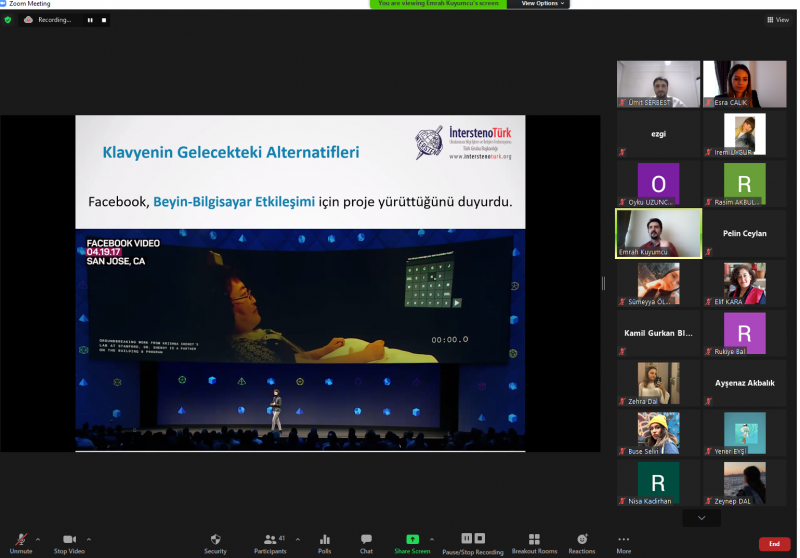Select Pelin Ceylan's participant tile
Viewport: 800px width, 558px height.
point(744,234)
